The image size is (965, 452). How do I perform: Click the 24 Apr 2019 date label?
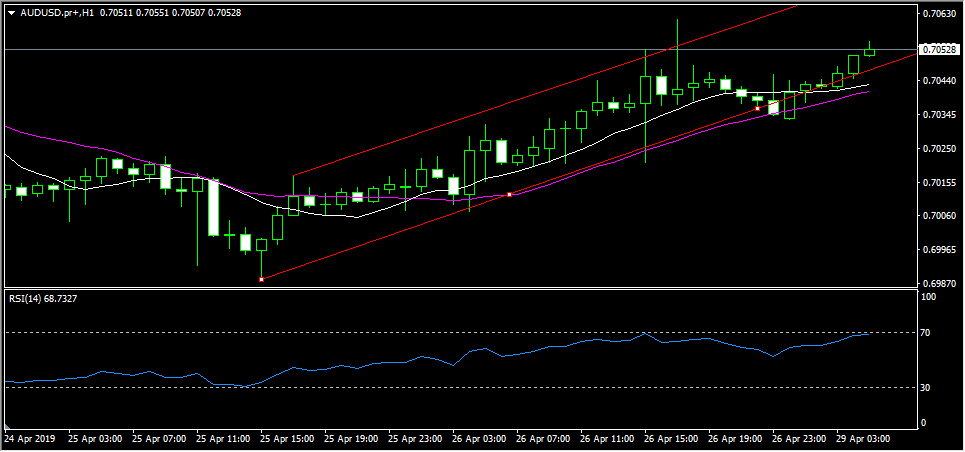pyautogui.click(x=29, y=439)
